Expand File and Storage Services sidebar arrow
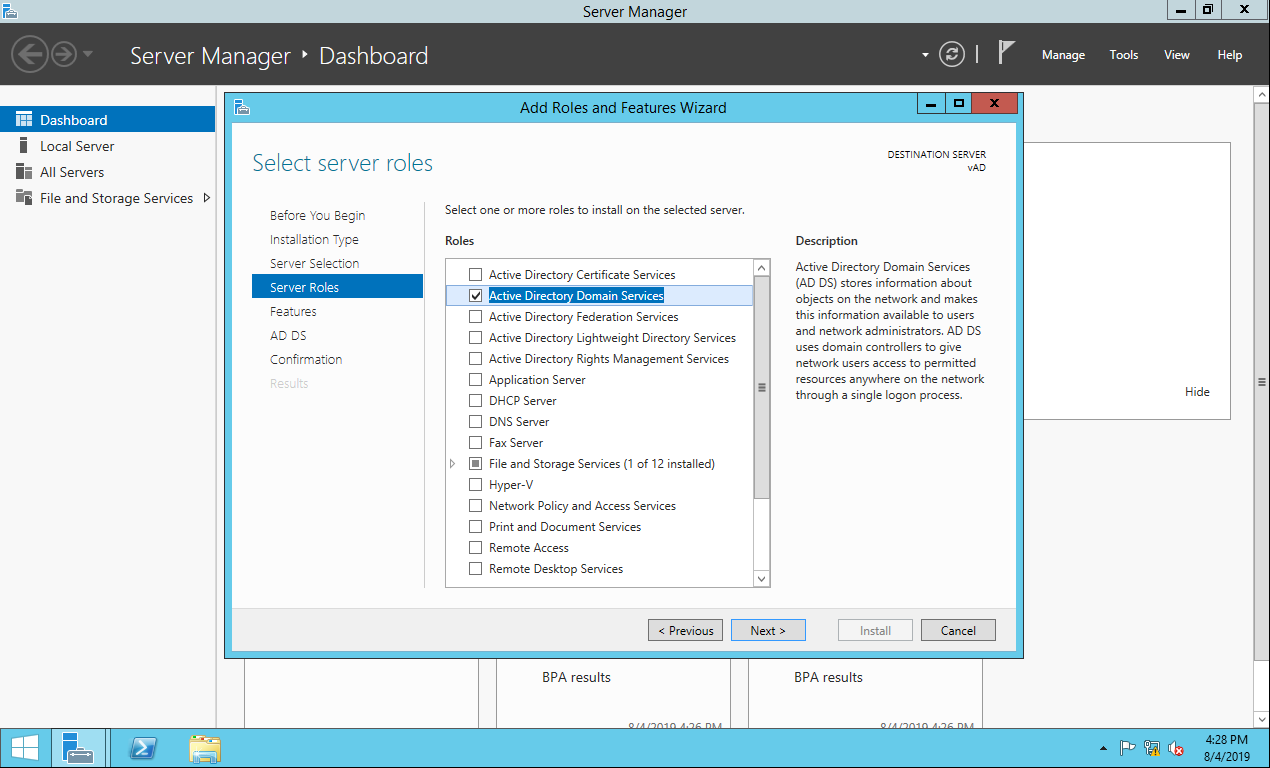The height and width of the screenshot is (768, 1270). click(207, 198)
